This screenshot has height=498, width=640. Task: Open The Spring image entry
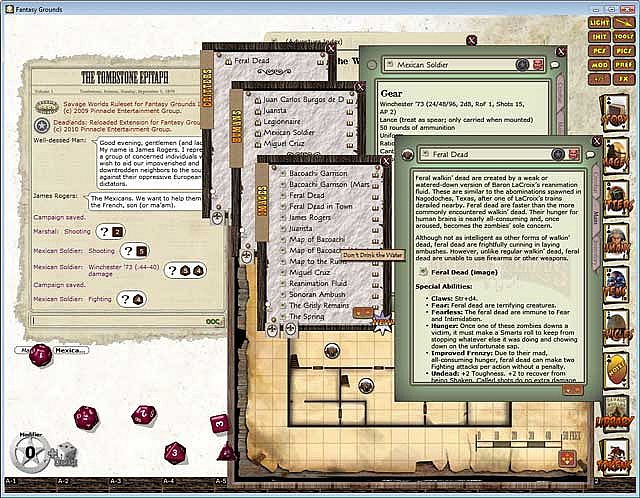[x=307, y=317]
